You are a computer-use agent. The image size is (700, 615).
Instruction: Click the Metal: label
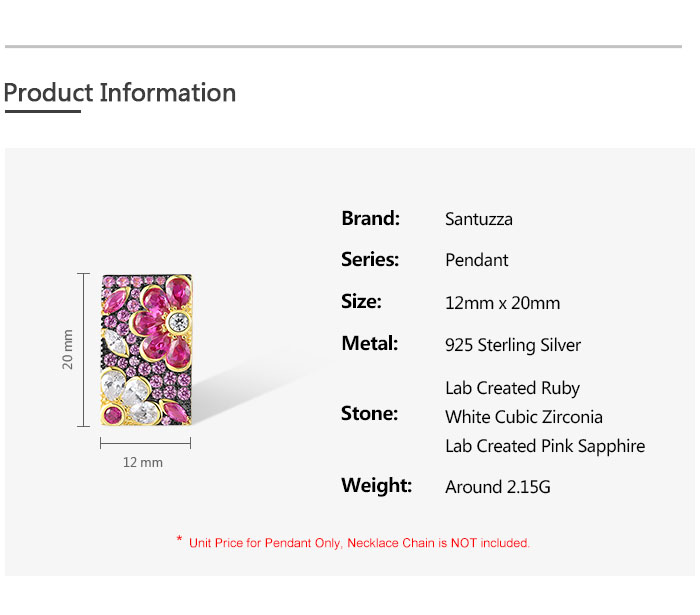pyautogui.click(x=370, y=343)
